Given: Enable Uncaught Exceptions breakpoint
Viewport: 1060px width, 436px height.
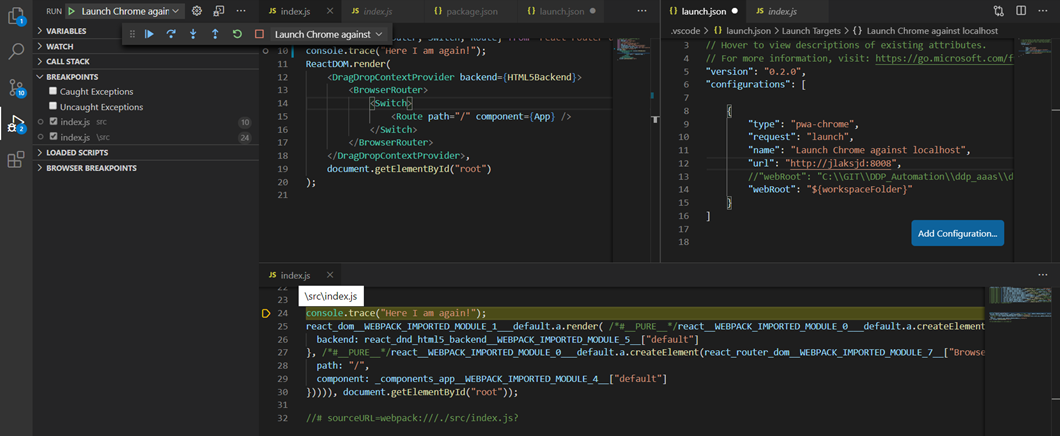Looking at the screenshot, I should 53,106.
